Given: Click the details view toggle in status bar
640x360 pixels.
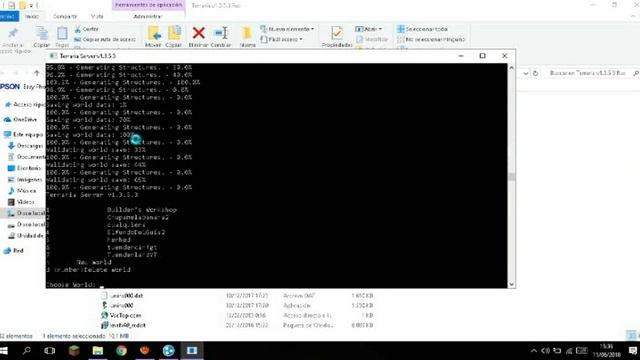Looking at the screenshot, I should click(631, 336).
